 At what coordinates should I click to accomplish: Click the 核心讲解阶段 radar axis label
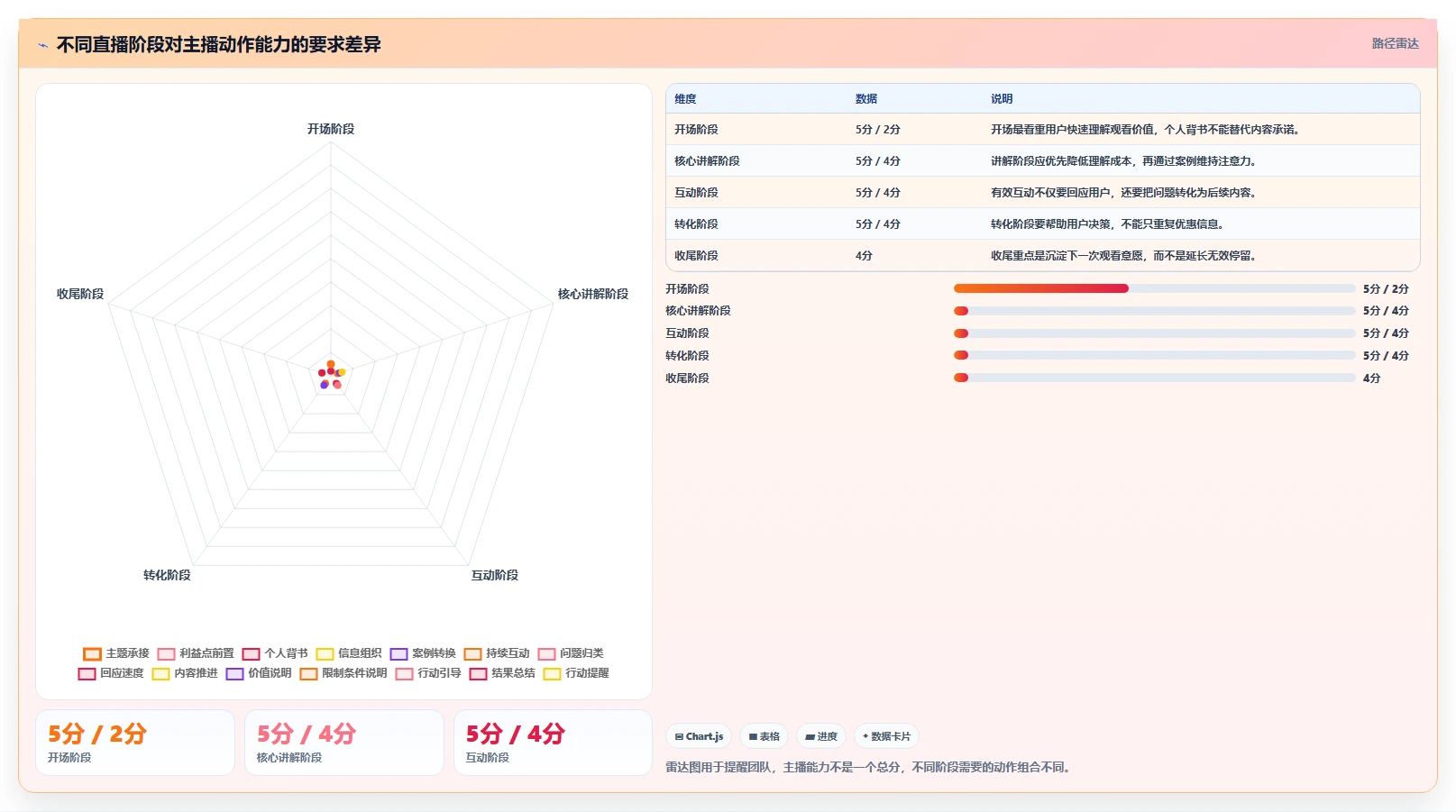(593, 294)
